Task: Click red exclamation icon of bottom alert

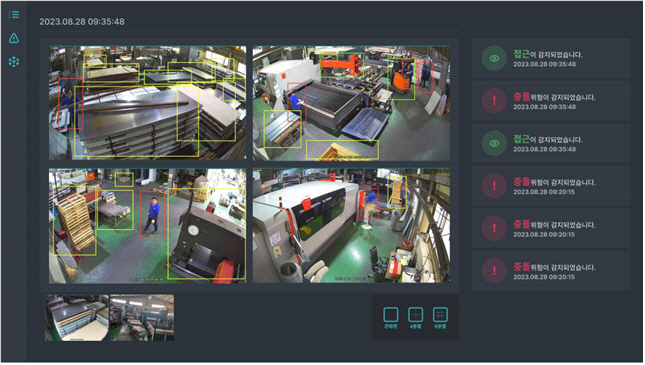Action: [494, 271]
